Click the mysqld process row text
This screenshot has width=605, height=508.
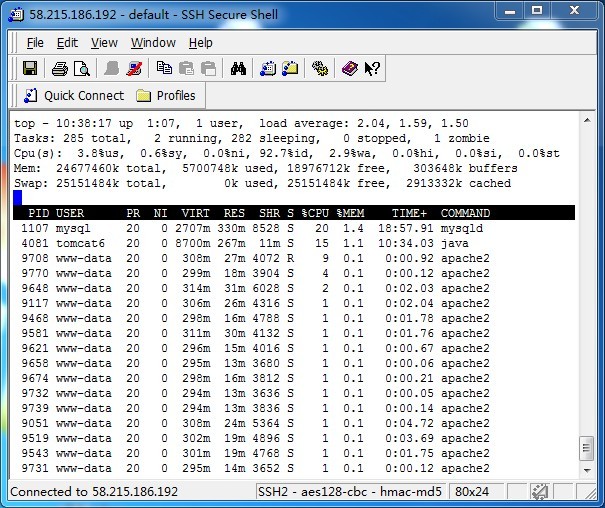click(x=252, y=228)
